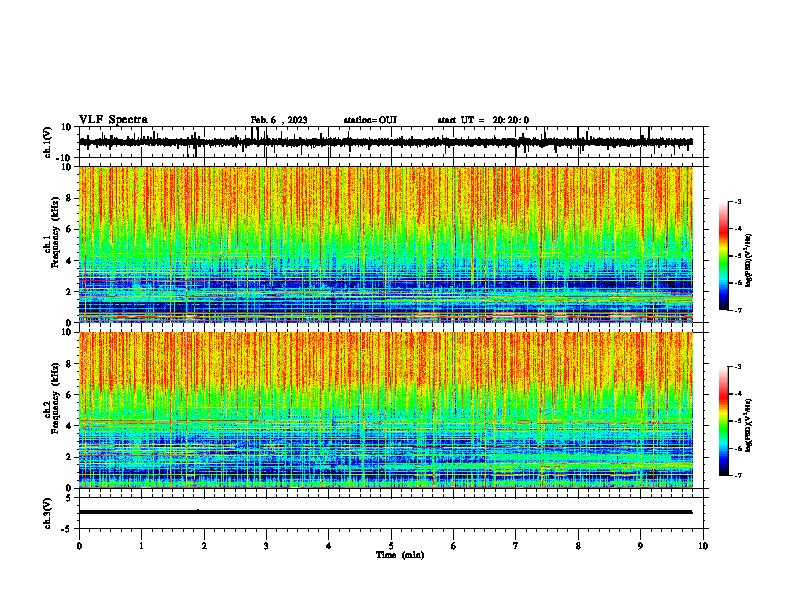Click the ch.1 voltage waveform trace

(x=385, y=142)
